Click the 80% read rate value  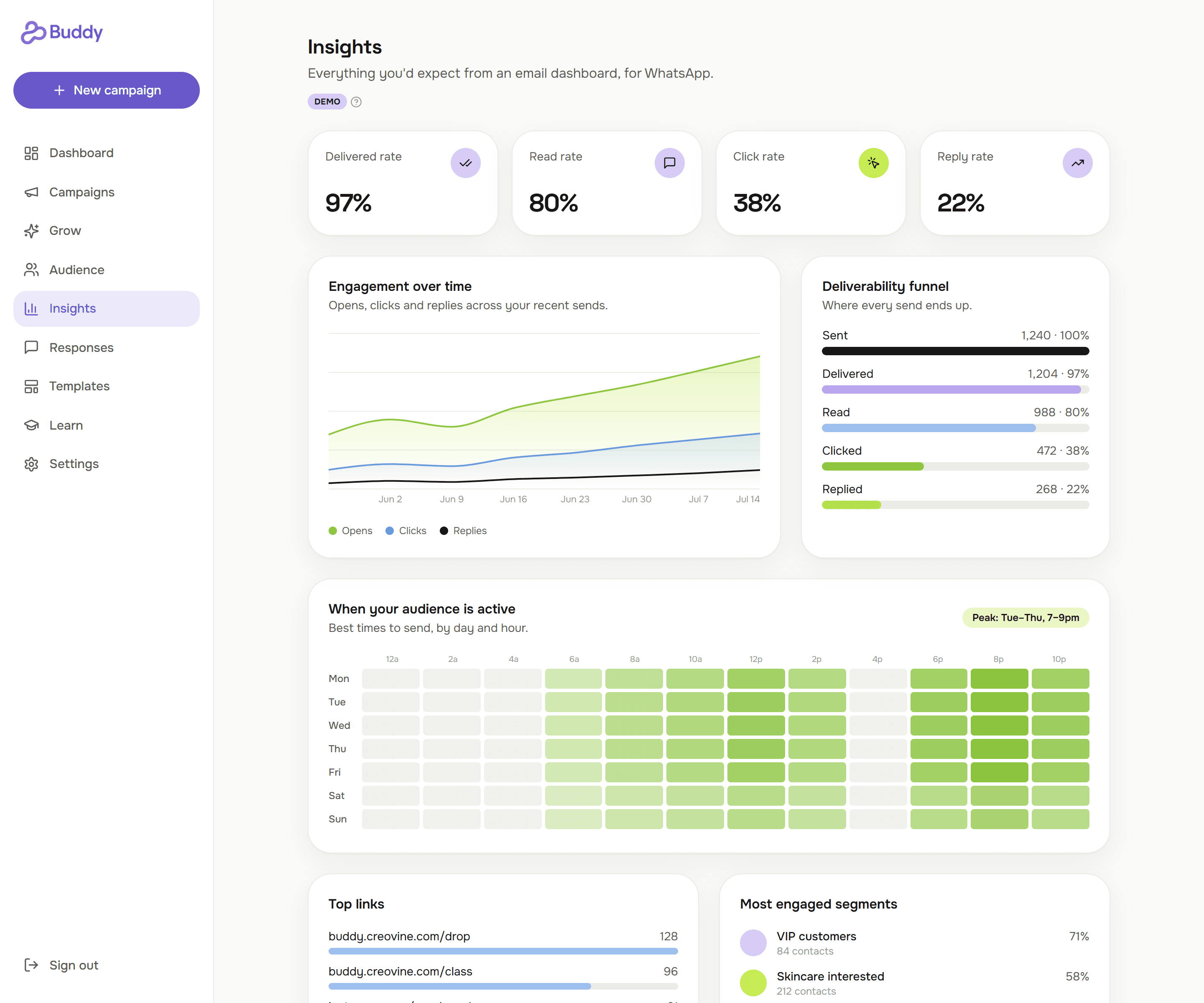(x=553, y=203)
